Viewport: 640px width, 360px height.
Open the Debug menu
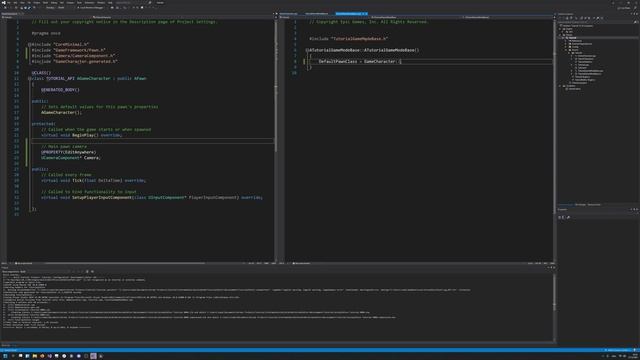click(54, 2)
